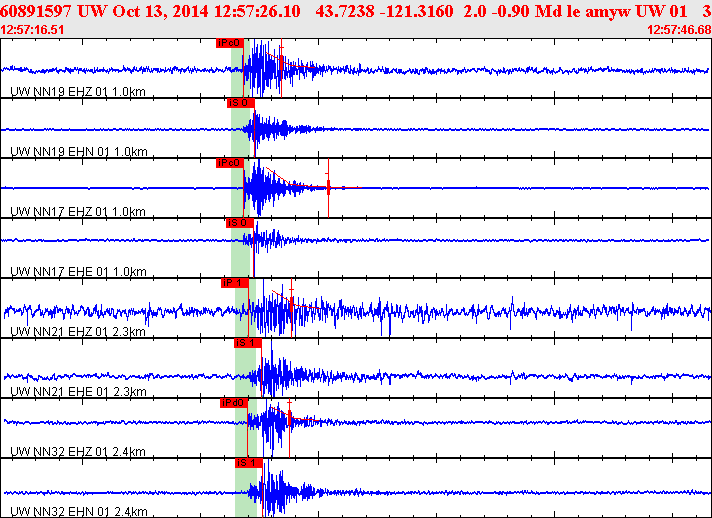This screenshot has height=518, width=712.
Task: Click the coda end marker on NN17 EHZ
Action: click(x=328, y=187)
